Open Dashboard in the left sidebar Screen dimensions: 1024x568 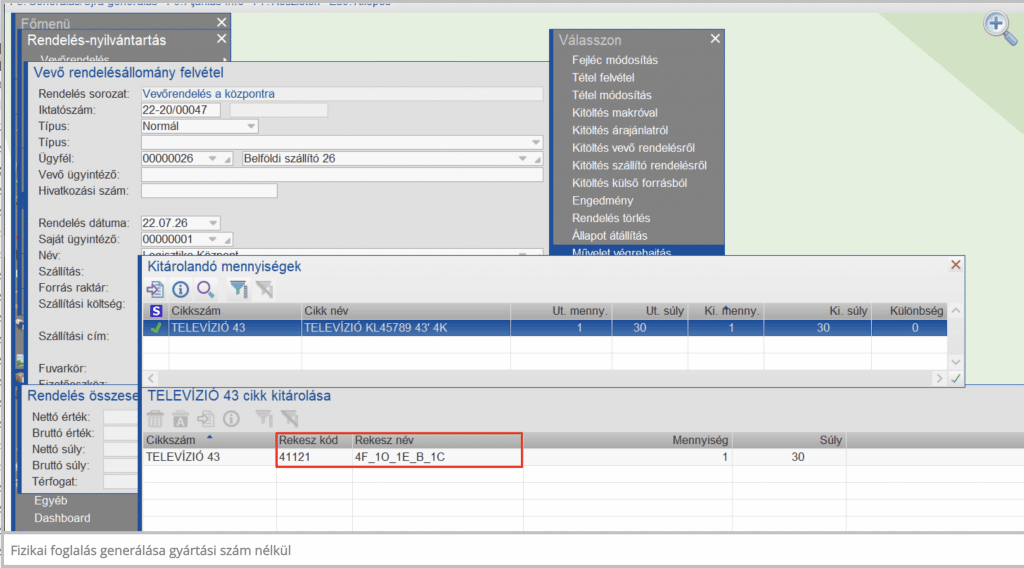tap(62, 518)
